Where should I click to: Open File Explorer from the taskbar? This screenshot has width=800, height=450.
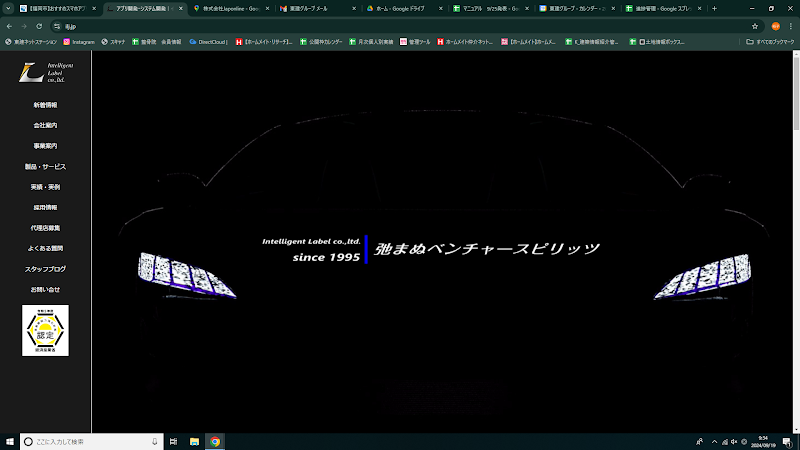coord(194,442)
